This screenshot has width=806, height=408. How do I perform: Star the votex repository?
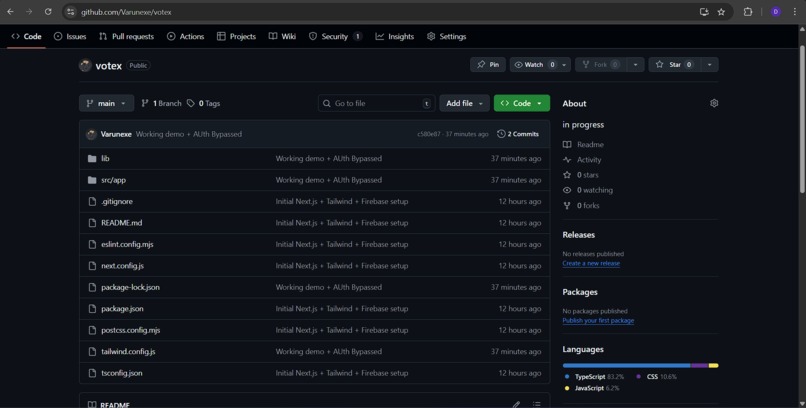click(674, 65)
